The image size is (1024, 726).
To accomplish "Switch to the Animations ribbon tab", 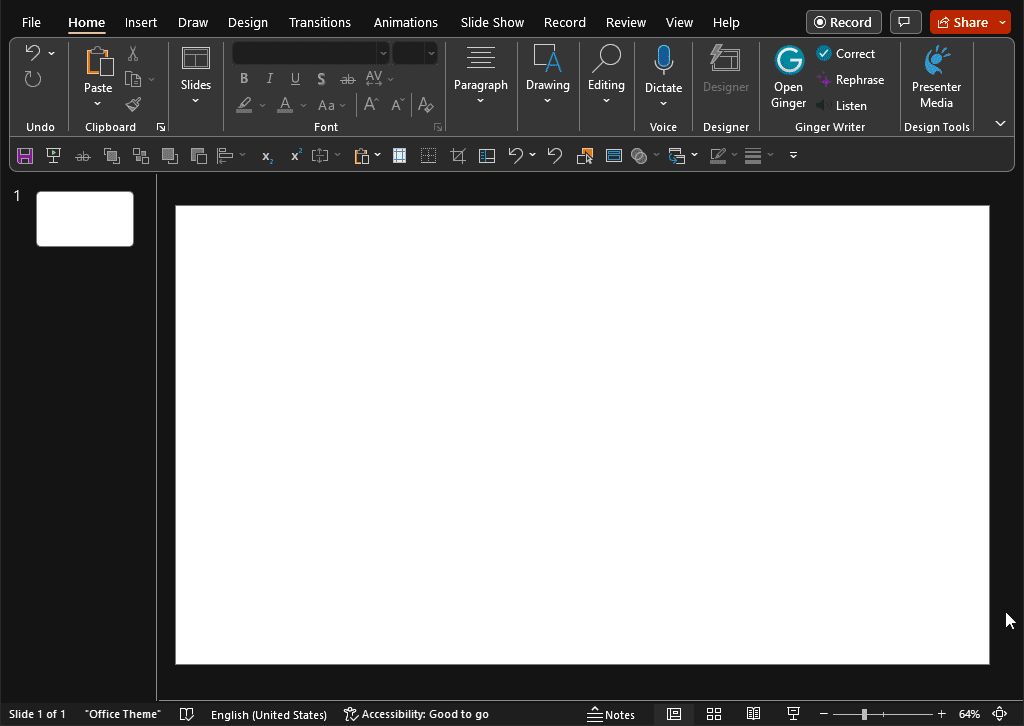I will [x=405, y=22].
